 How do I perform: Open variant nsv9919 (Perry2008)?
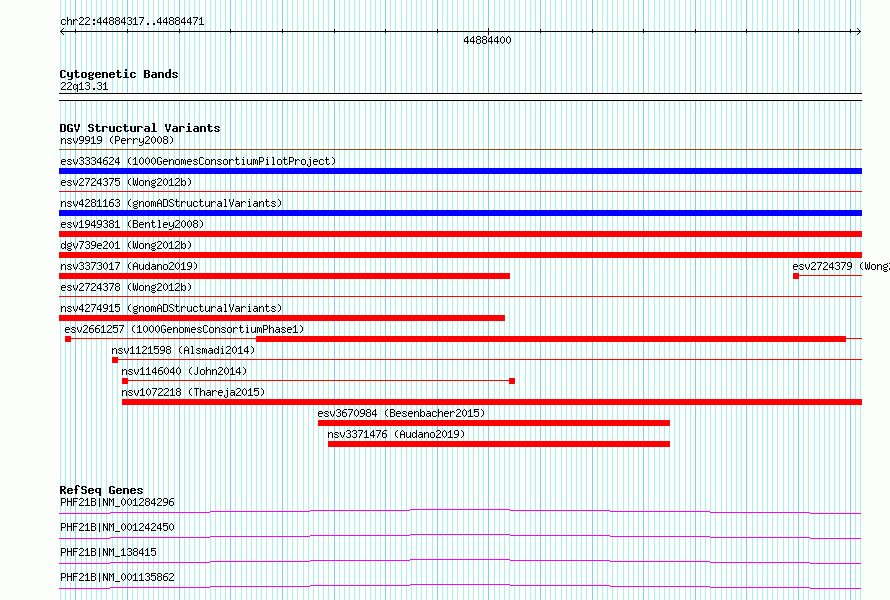coord(117,140)
